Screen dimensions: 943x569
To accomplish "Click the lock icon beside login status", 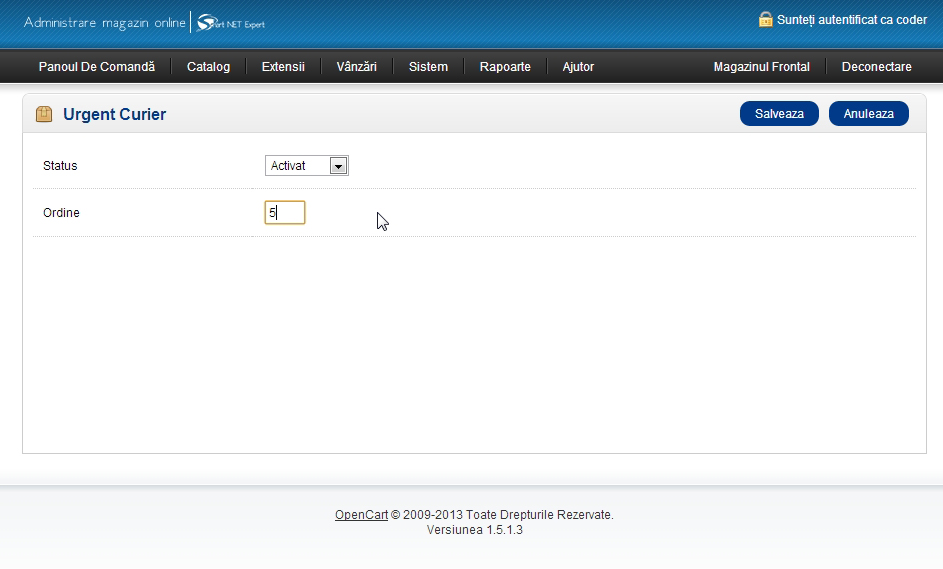I will (766, 19).
